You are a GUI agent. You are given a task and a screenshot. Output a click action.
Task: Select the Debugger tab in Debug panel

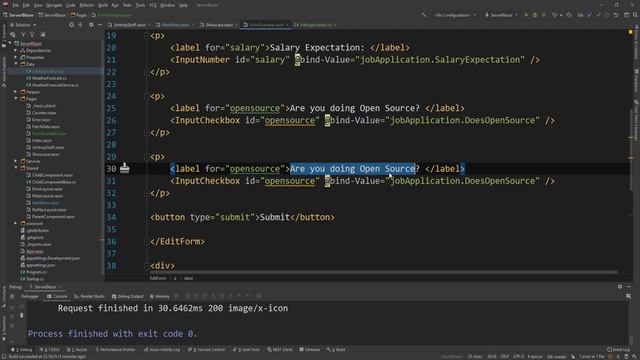click(29, 296)
